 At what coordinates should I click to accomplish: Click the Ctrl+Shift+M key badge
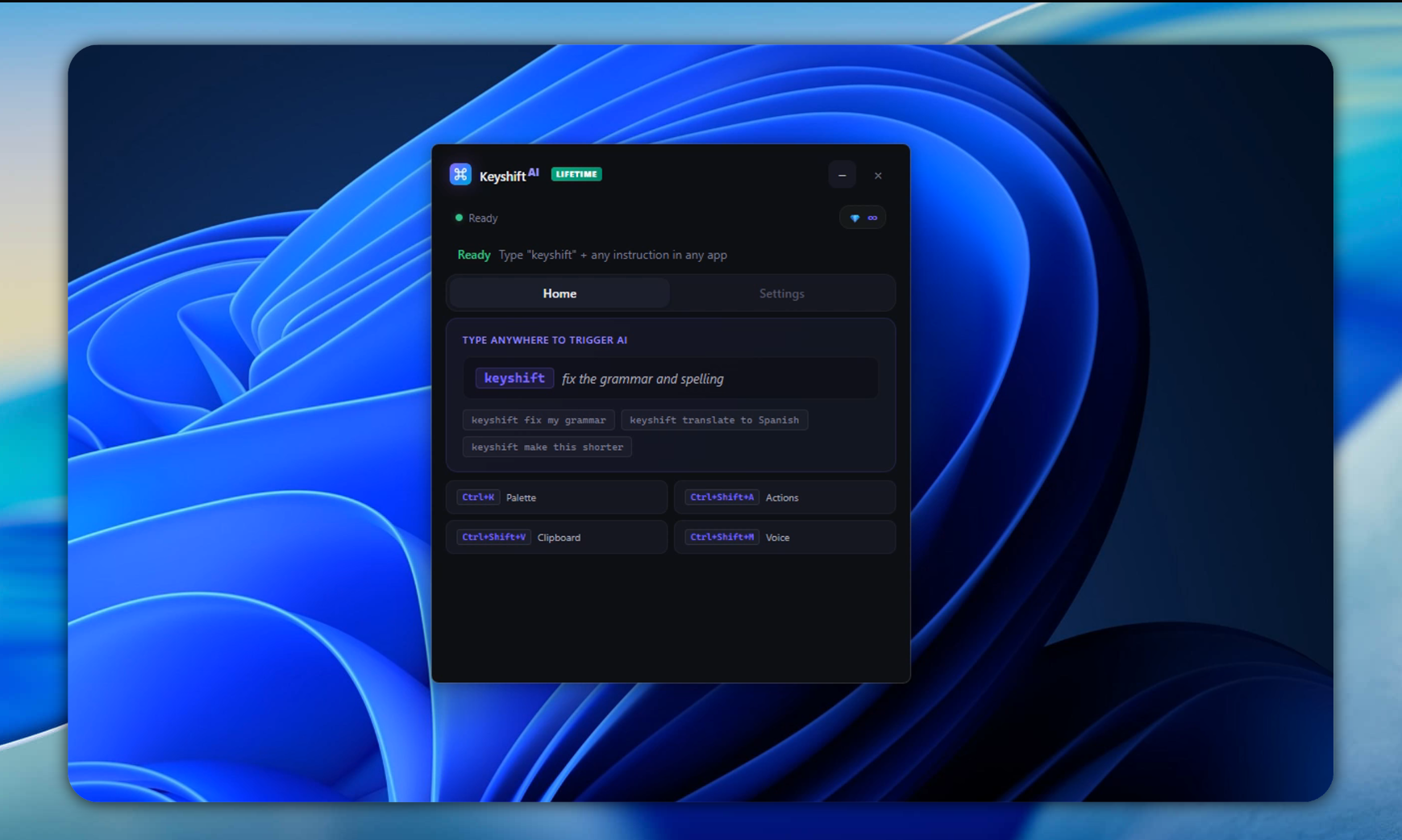(x=722, y=537)
